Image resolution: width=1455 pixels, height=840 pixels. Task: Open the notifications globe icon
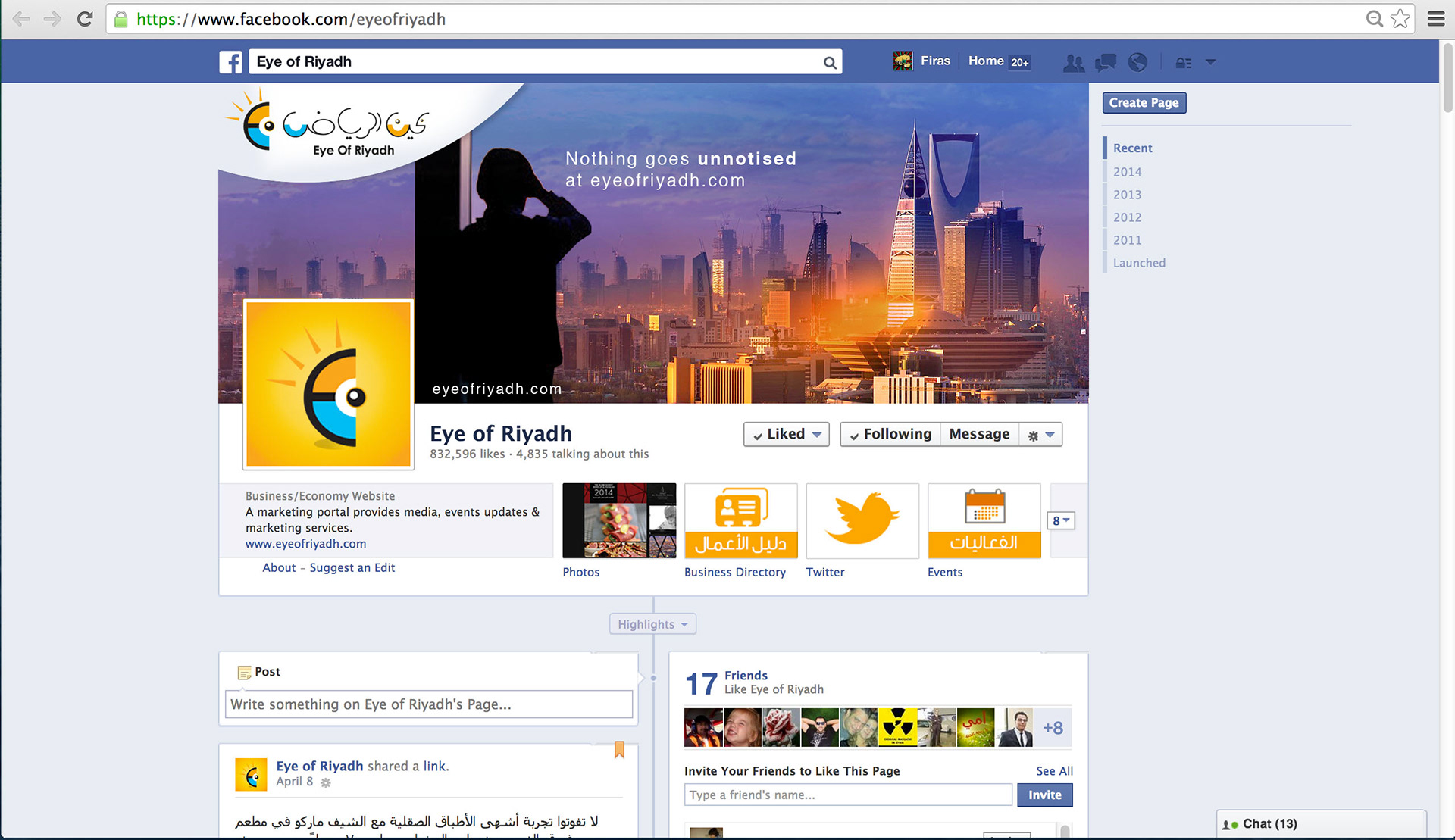(1137, 62)
